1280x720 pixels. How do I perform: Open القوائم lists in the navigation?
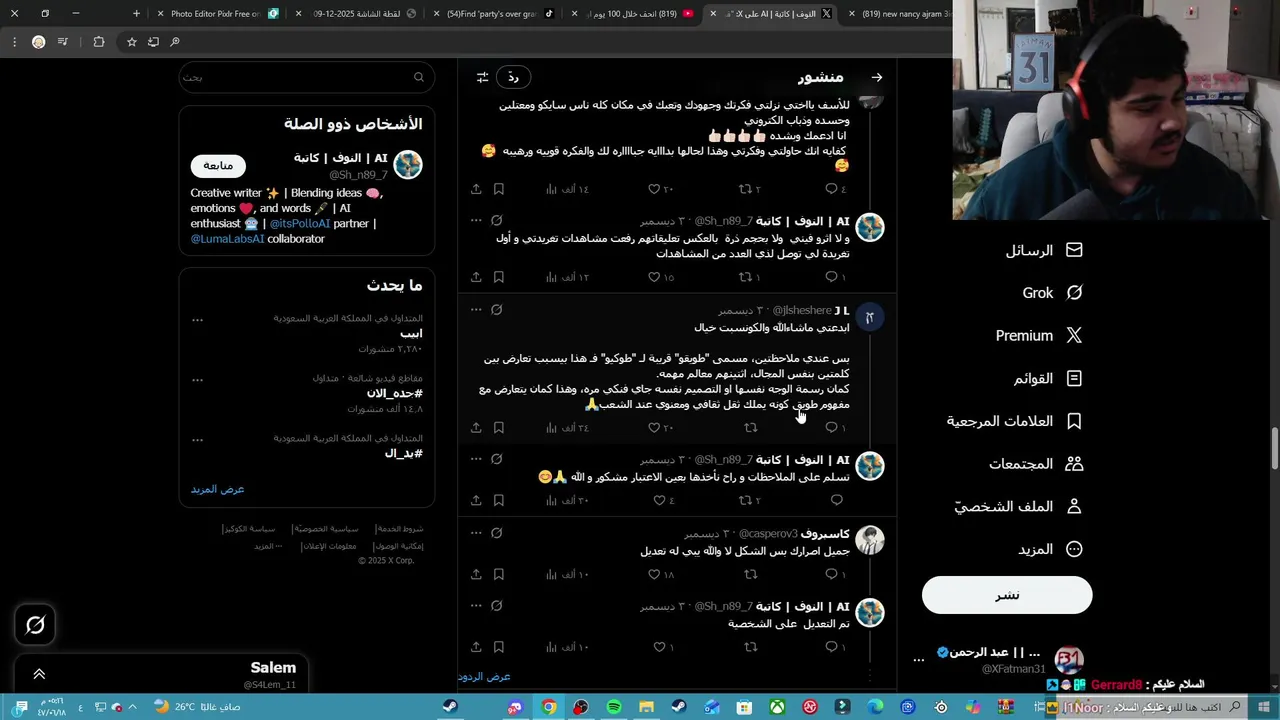1048,379
